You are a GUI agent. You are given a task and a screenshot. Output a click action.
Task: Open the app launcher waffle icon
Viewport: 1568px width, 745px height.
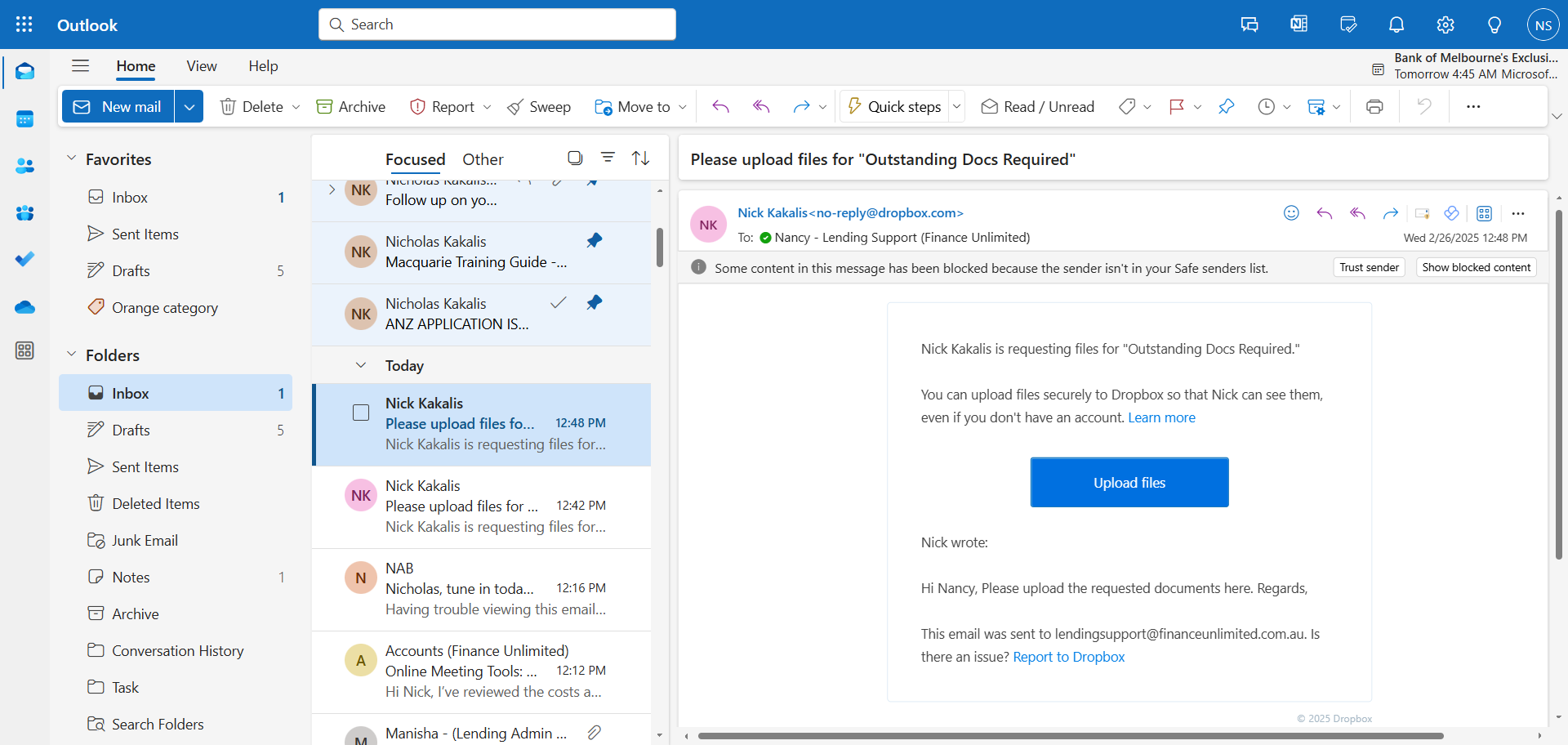(24, 25)
